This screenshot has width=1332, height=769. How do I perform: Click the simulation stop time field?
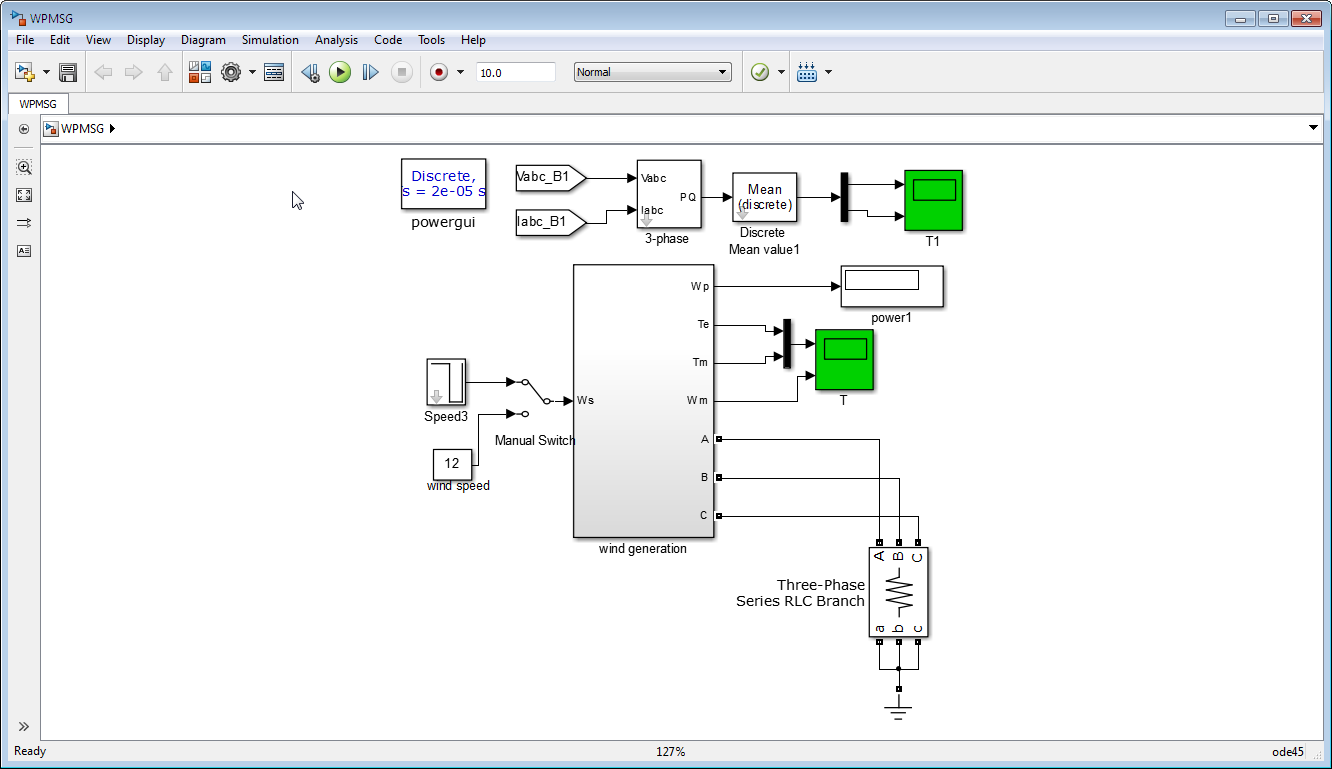[515, 72]
